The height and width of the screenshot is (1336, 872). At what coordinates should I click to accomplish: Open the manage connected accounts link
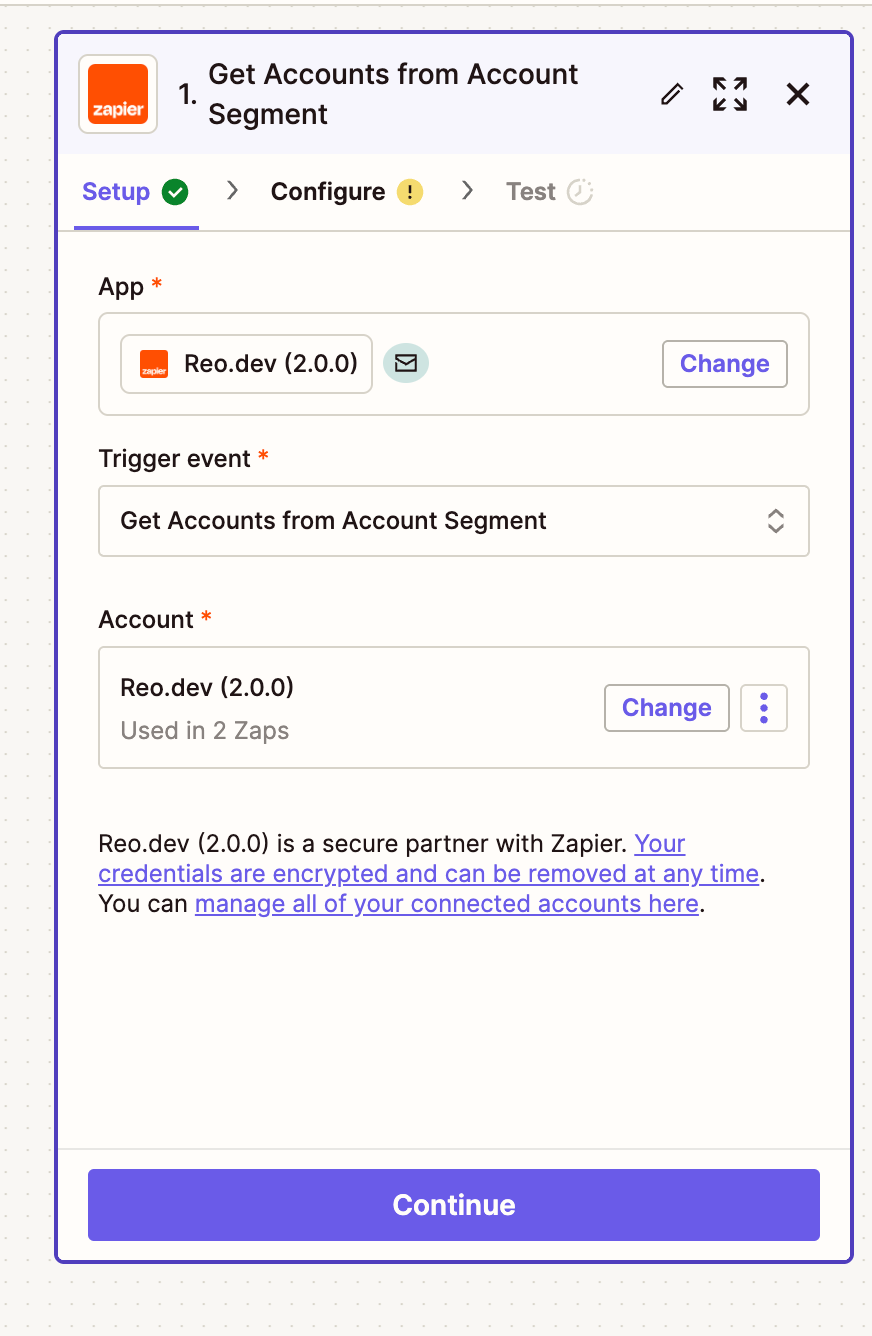[x=446, y=904]
